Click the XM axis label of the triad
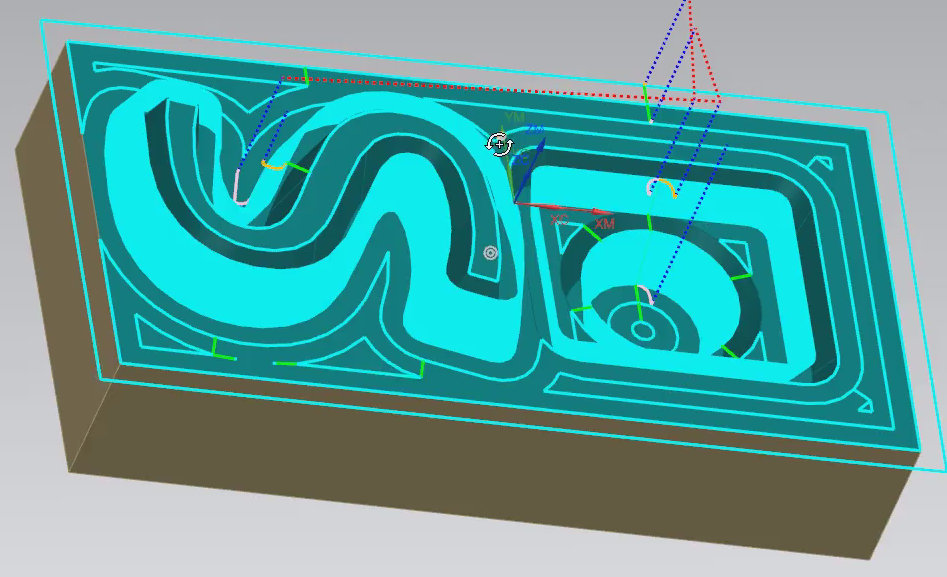Image resolution: width=947 pixels, height=577 pixels. (605, 224)
